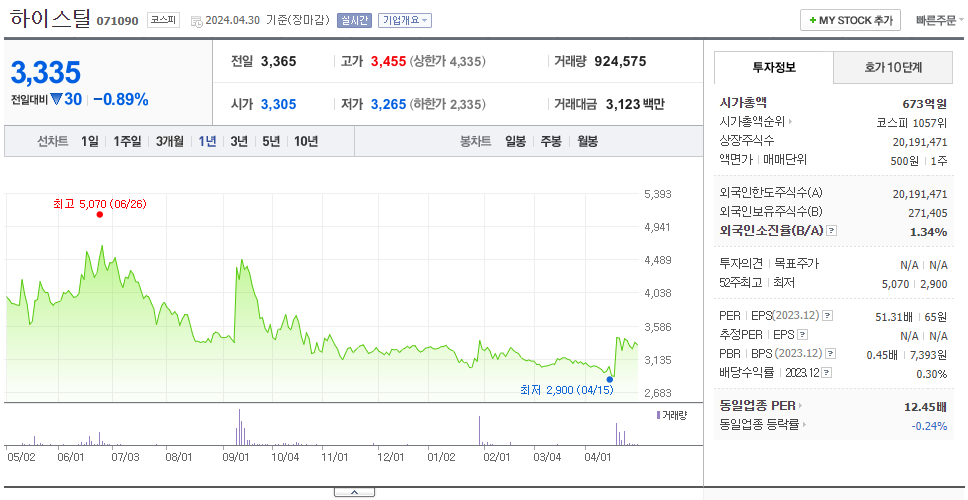Image resolution: width=968 pixels, height=500 pixels.
Task: Click the help icon next to 외국인소진율(B/A)
Action: pos(832,231)
